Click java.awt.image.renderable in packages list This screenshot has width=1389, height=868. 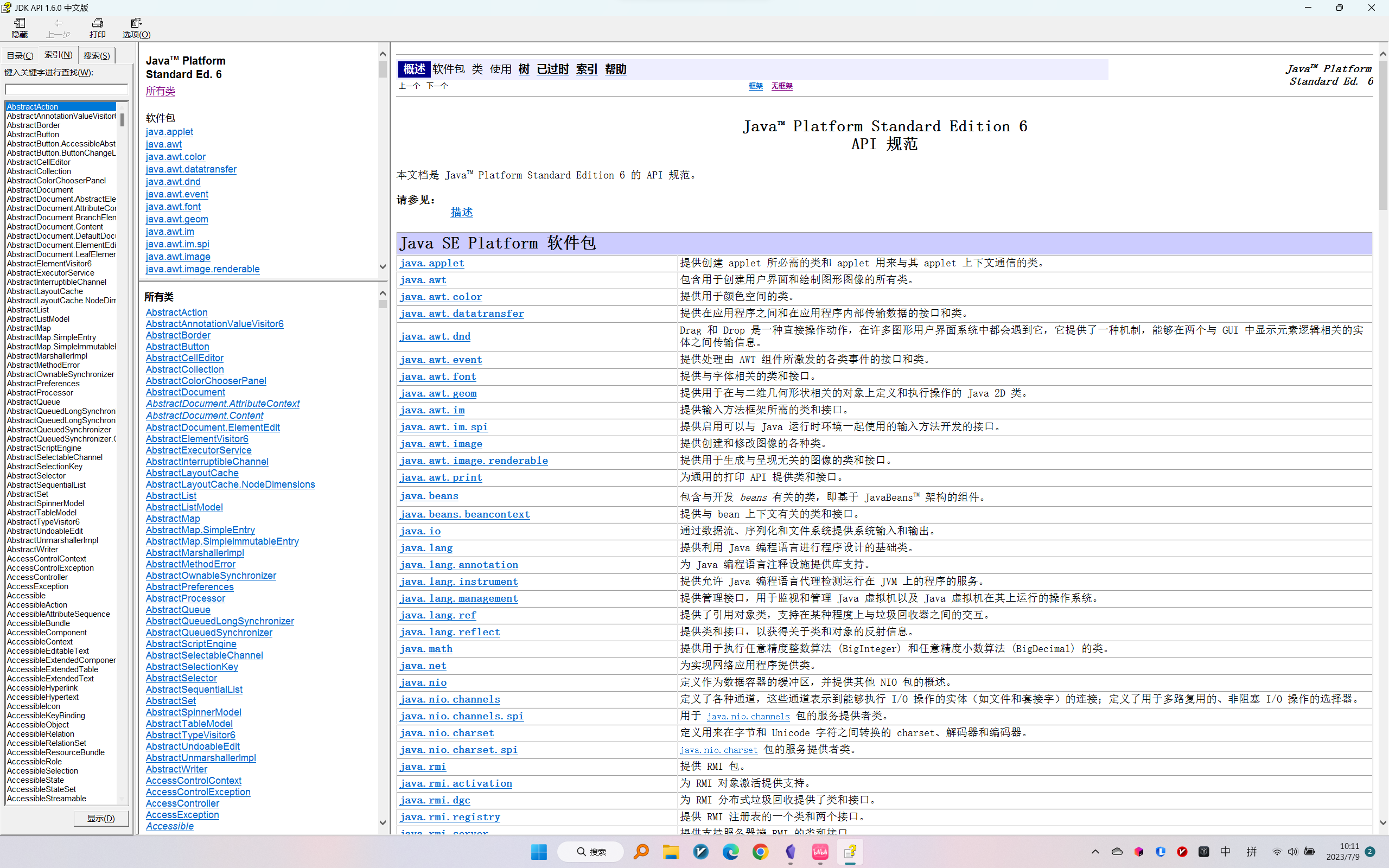pos(202,269)
